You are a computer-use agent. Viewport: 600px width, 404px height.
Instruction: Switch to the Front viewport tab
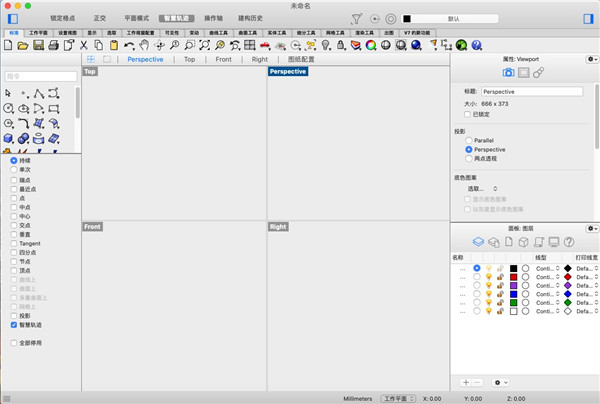223,60
